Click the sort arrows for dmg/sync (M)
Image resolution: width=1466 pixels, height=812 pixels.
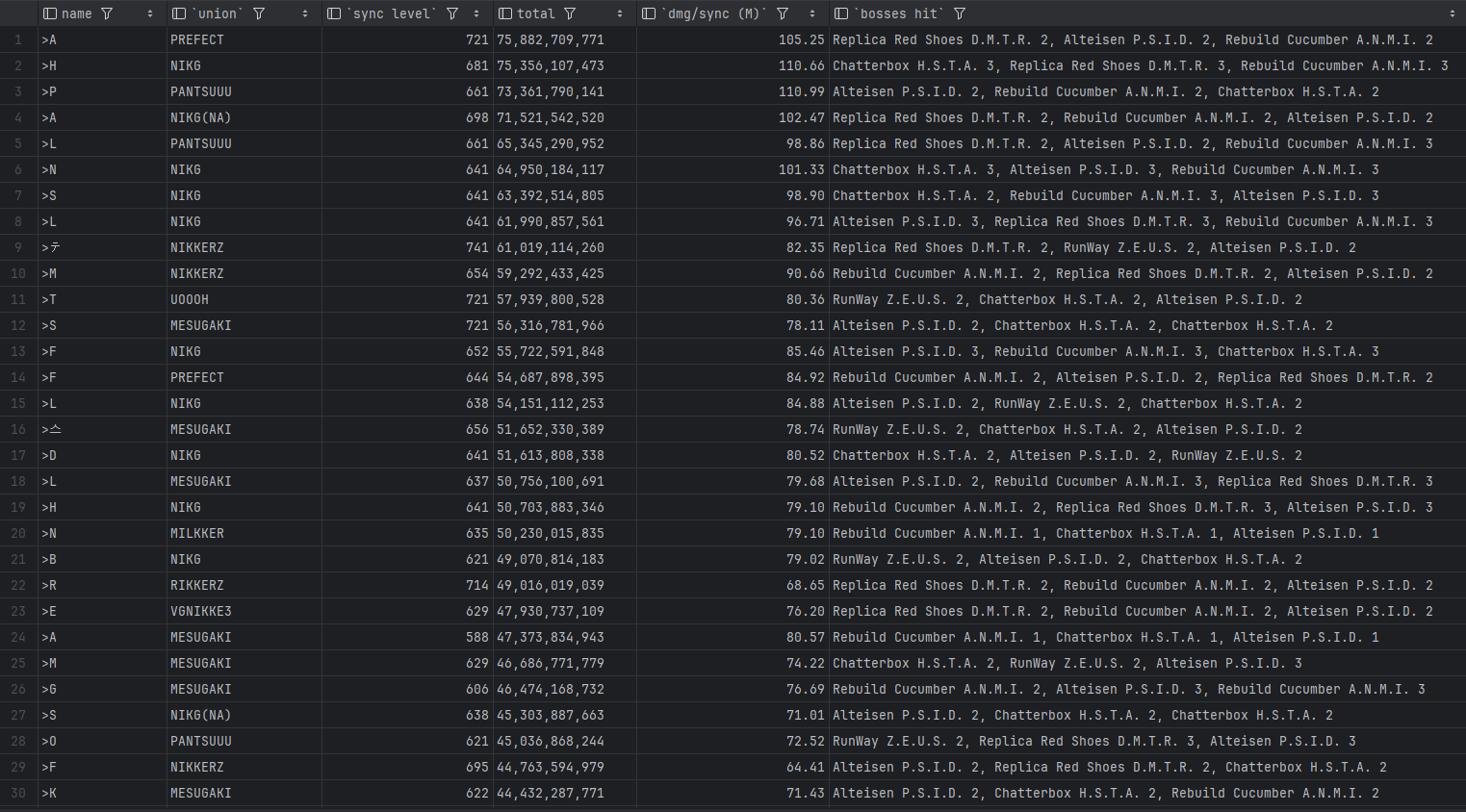[812, 13]
